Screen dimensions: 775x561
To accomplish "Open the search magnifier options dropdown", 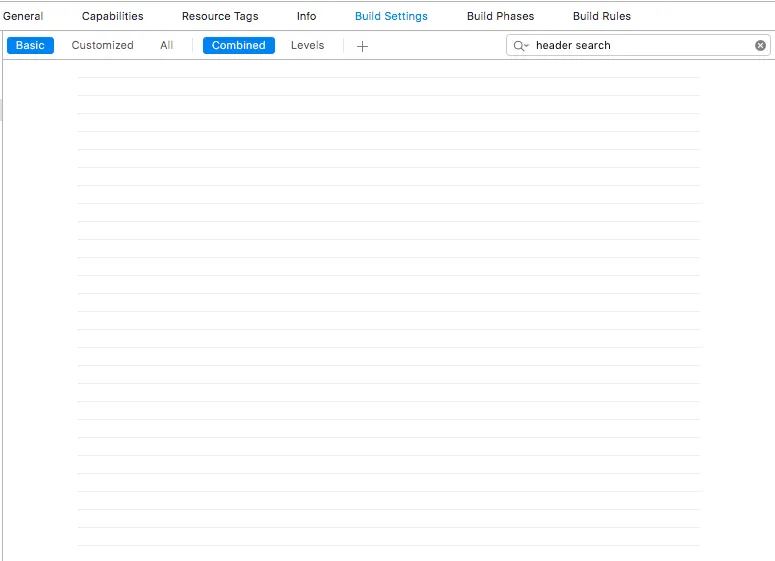I will click(x=521, y=46).
